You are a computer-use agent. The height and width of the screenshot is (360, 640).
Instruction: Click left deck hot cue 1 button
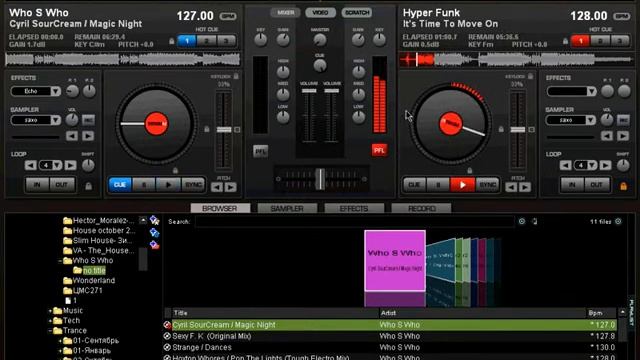click(x=187, y=41)
